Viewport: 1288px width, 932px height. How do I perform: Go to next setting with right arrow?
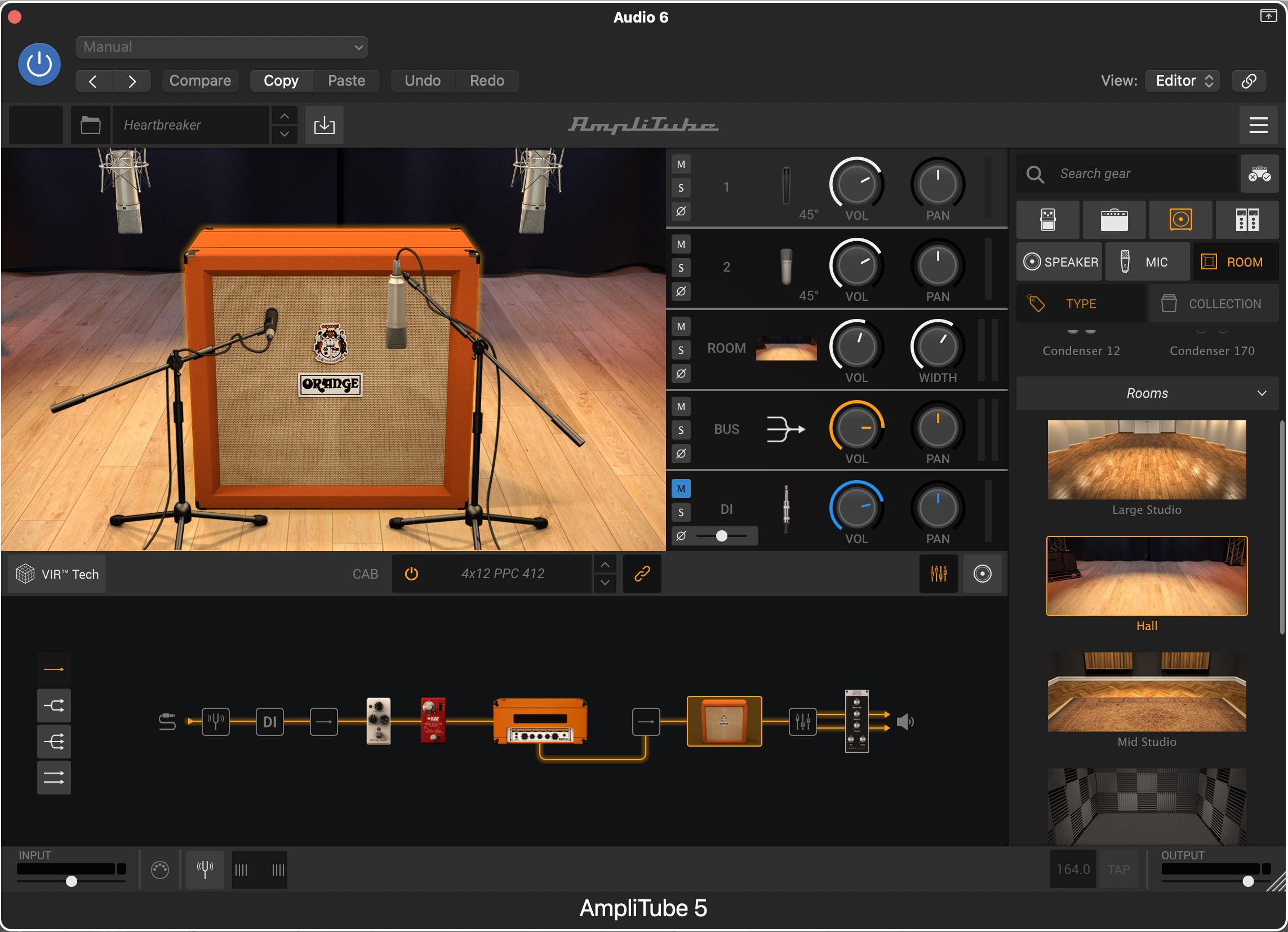click(132, 81)
